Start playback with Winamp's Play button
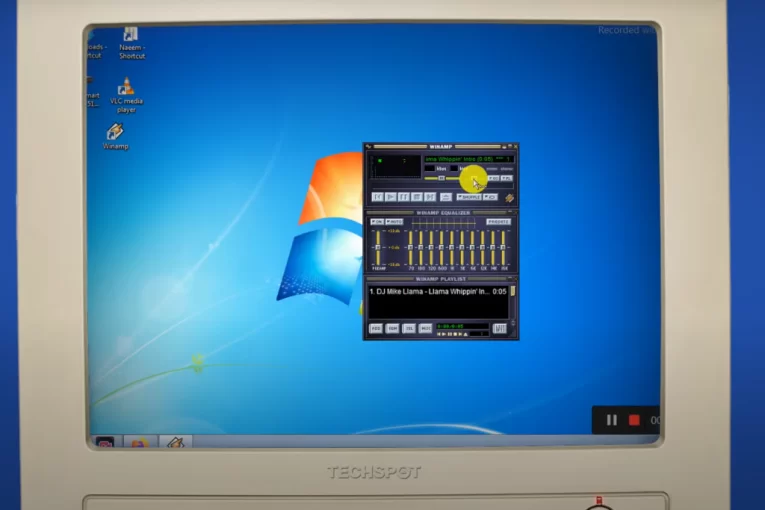This screenshot has height=510, width=765. coord(390,197)
